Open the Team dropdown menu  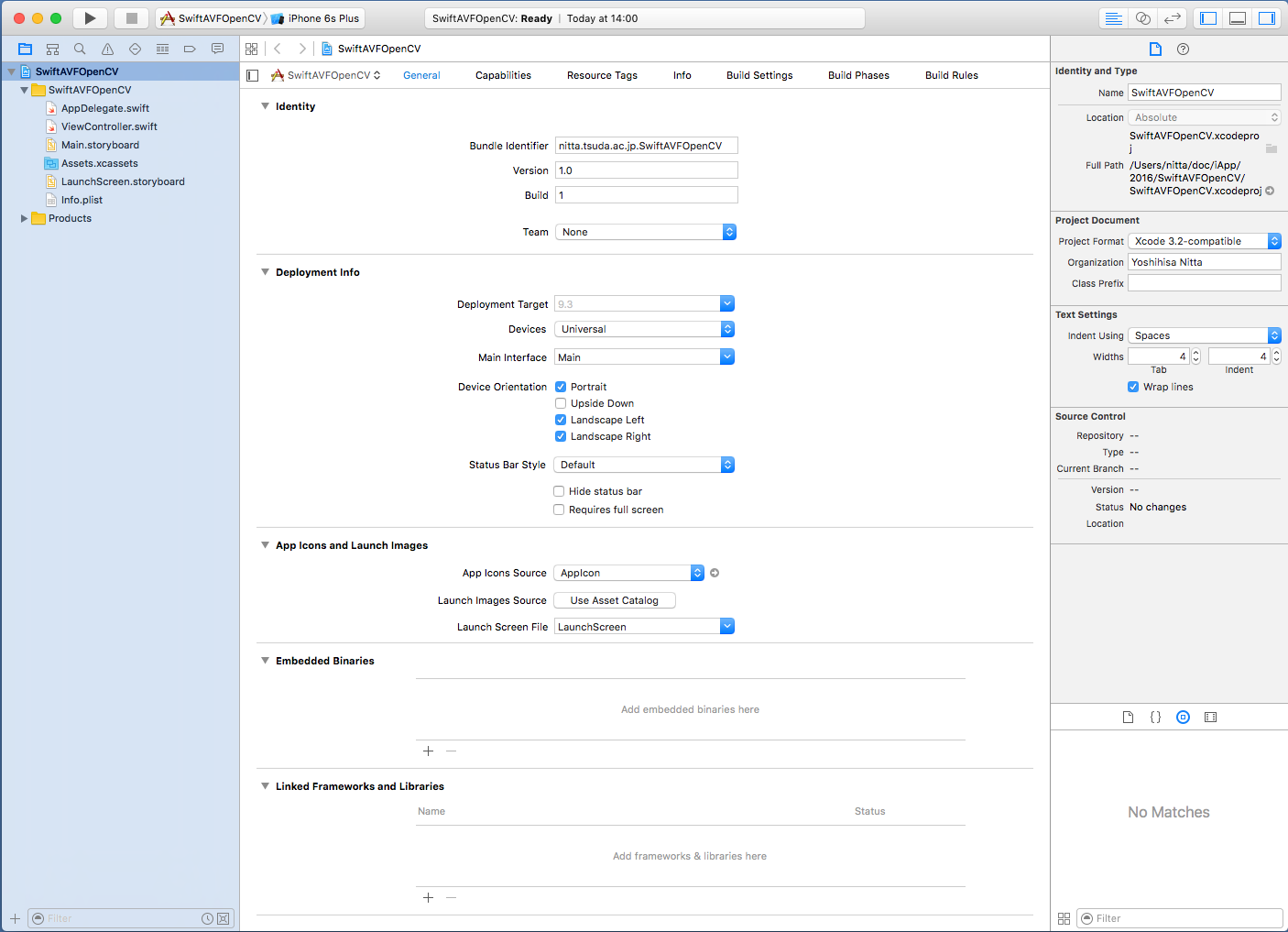pyautogui.click(x=645, y=232)
